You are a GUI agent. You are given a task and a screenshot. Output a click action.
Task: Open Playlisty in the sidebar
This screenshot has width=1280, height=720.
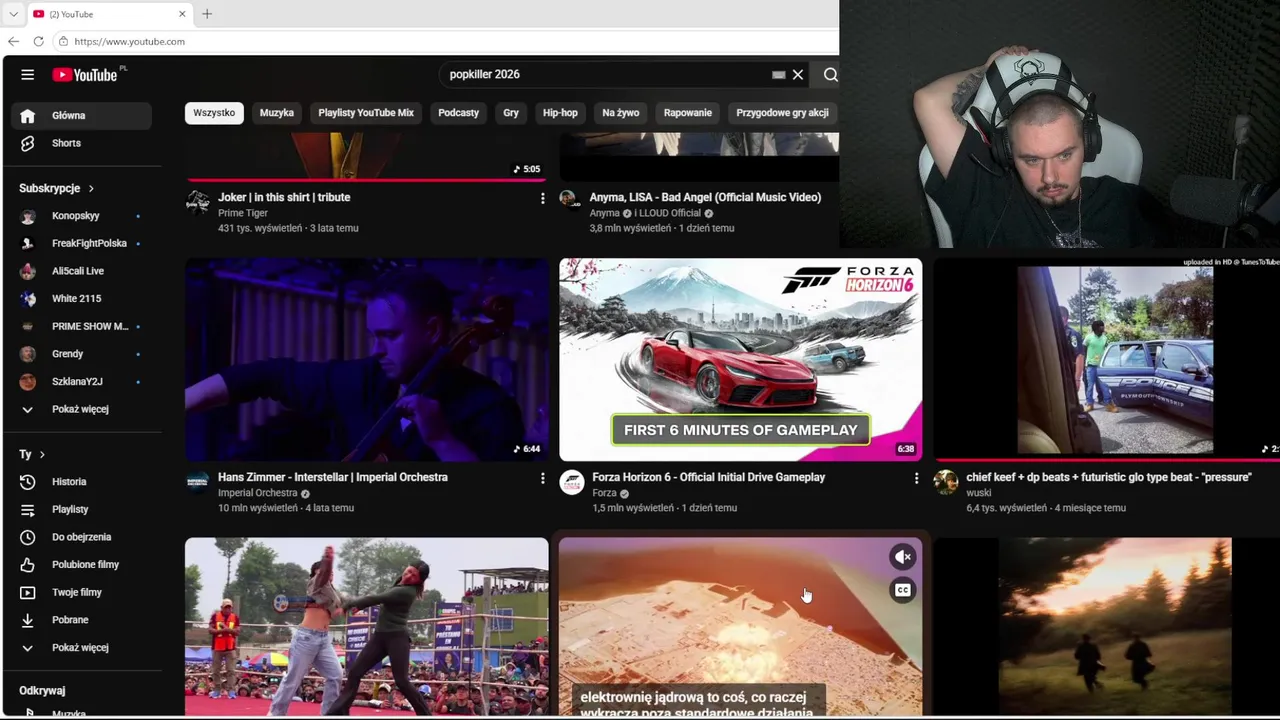click(82, 509)
